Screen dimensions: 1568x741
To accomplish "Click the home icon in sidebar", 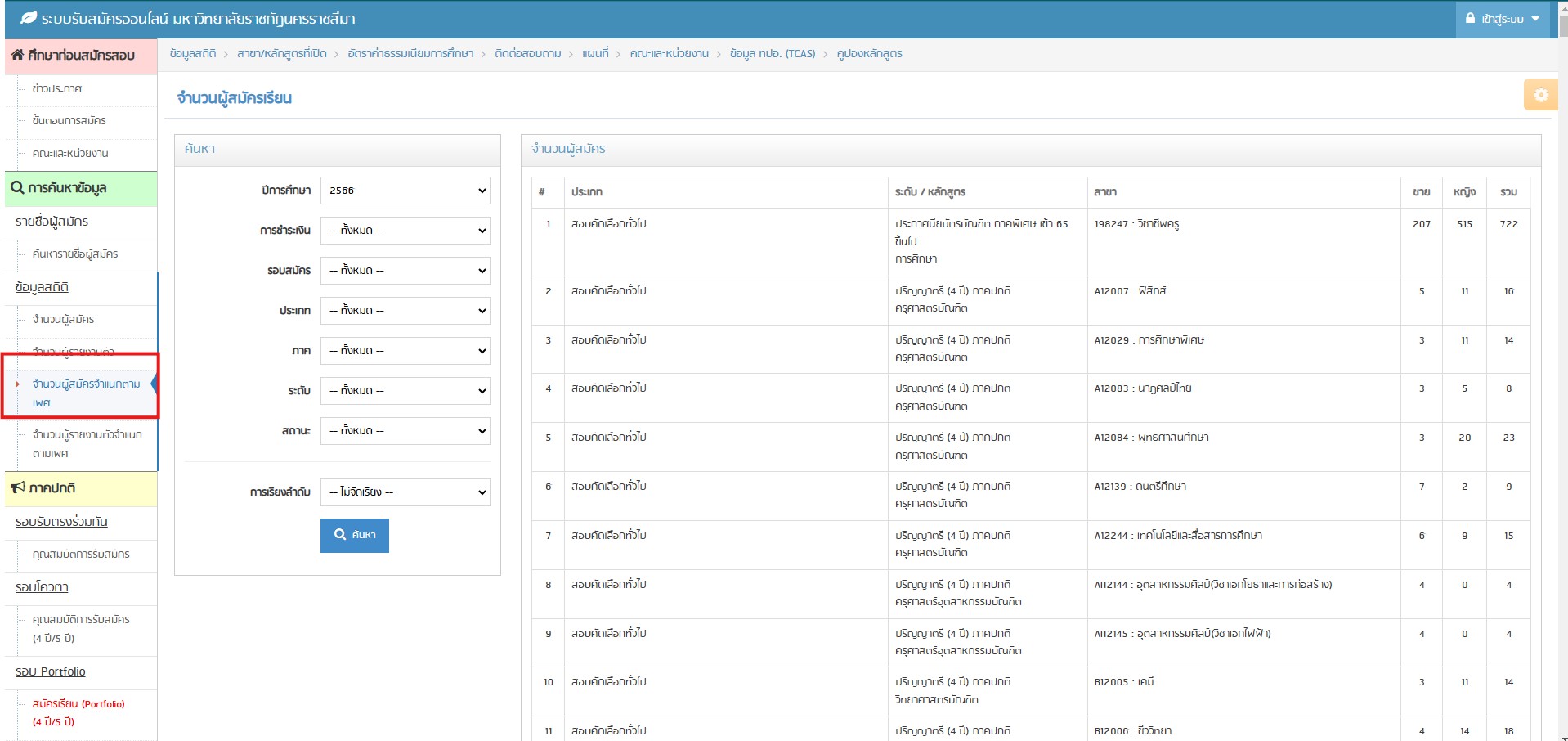I will [17, 55].
